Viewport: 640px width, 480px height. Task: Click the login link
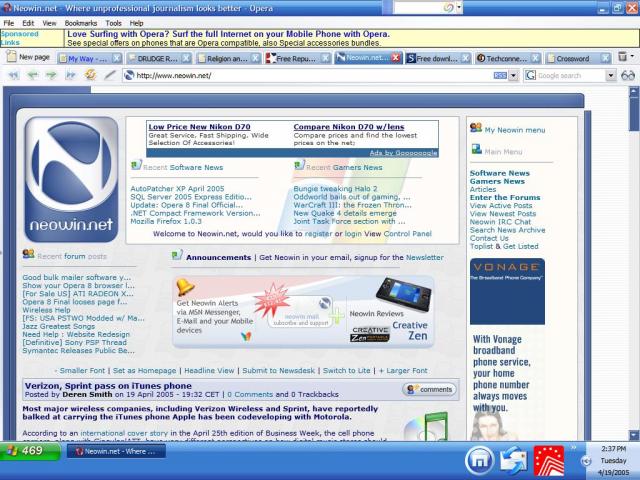click(353, 234)
